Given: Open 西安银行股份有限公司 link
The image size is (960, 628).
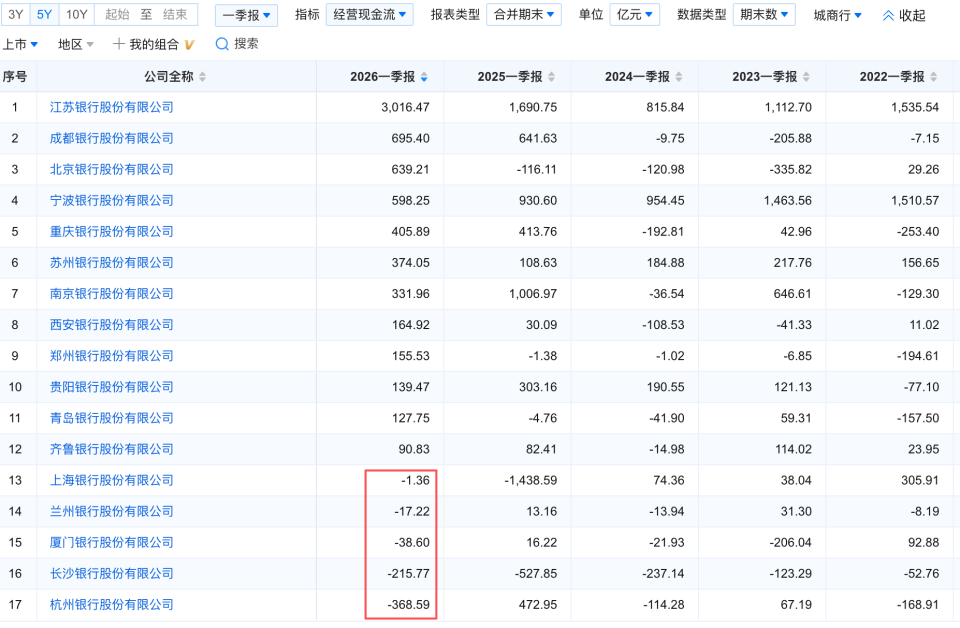Looking at the screenshot, I should point(111,325).
